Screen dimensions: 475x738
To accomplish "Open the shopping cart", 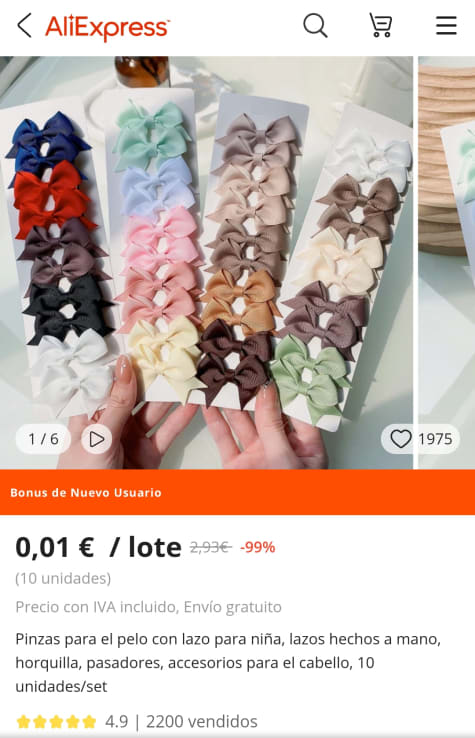I will tap(380, 25).
